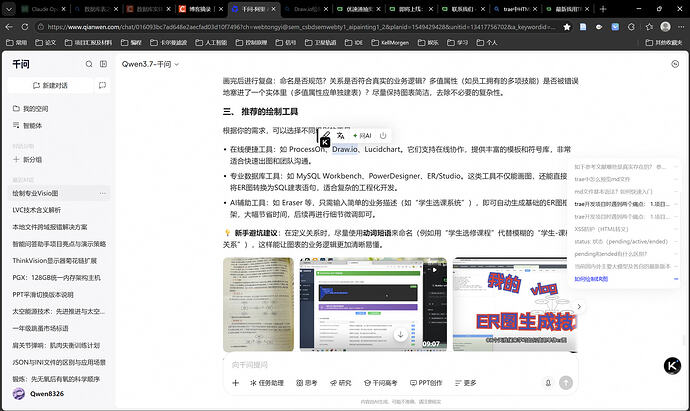Open the three-dot menu on 绘制专业Visio图
Viewport: 690px width, 411px height.
(103, 193)
